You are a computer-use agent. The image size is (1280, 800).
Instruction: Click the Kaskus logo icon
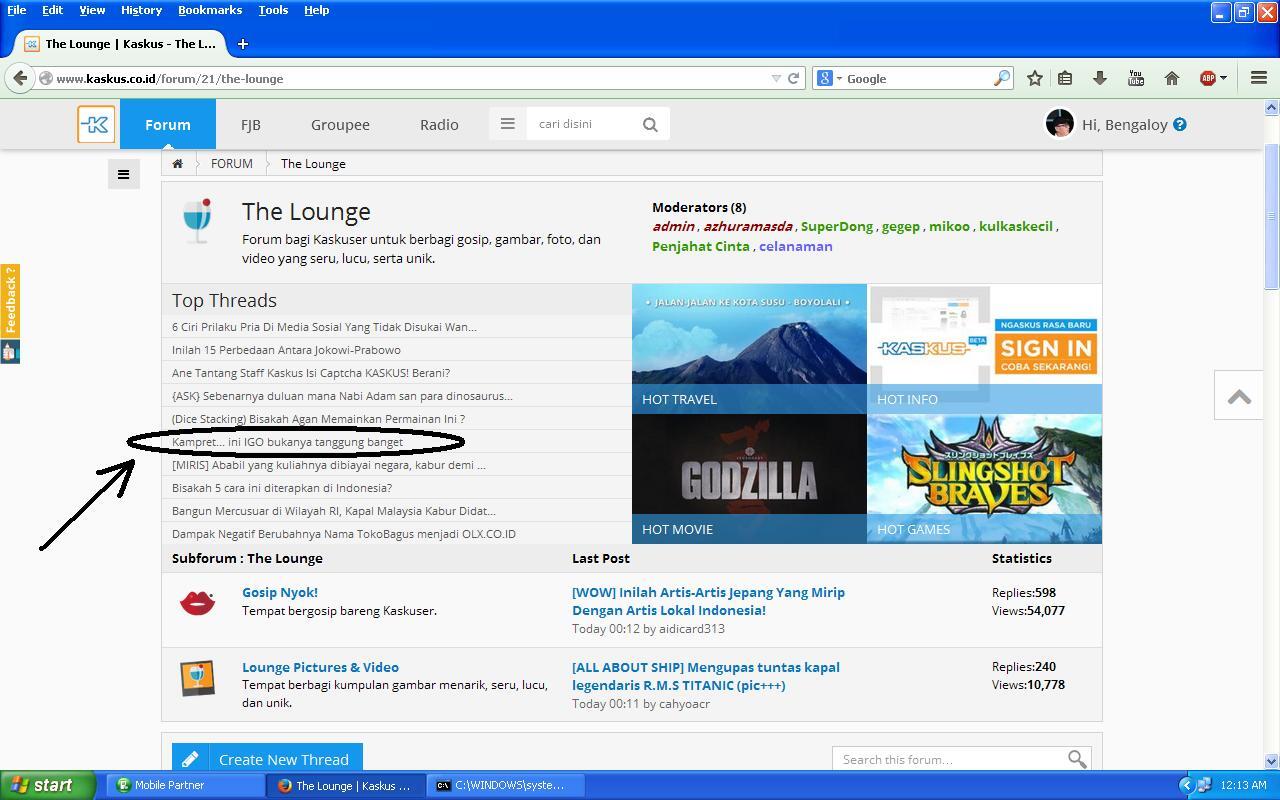pos(96,125)
